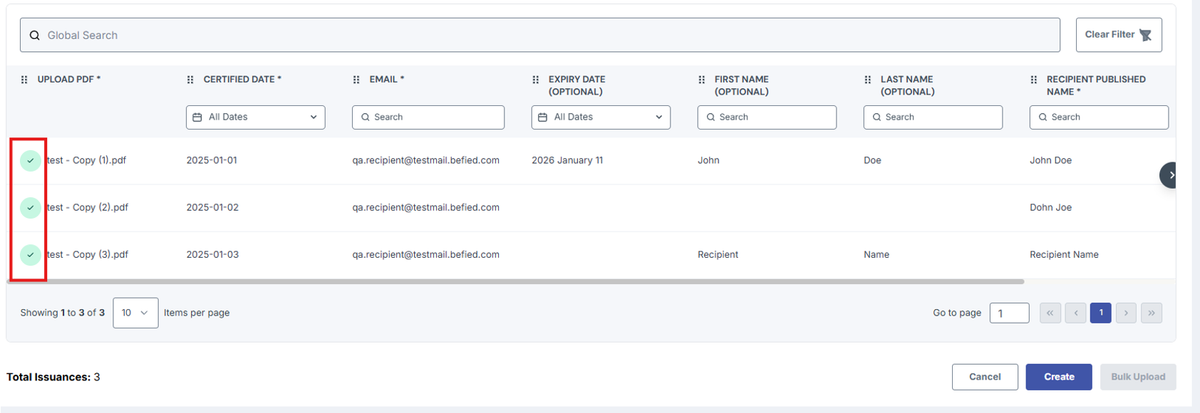Click the Total Issuances: 3 label

53,377
